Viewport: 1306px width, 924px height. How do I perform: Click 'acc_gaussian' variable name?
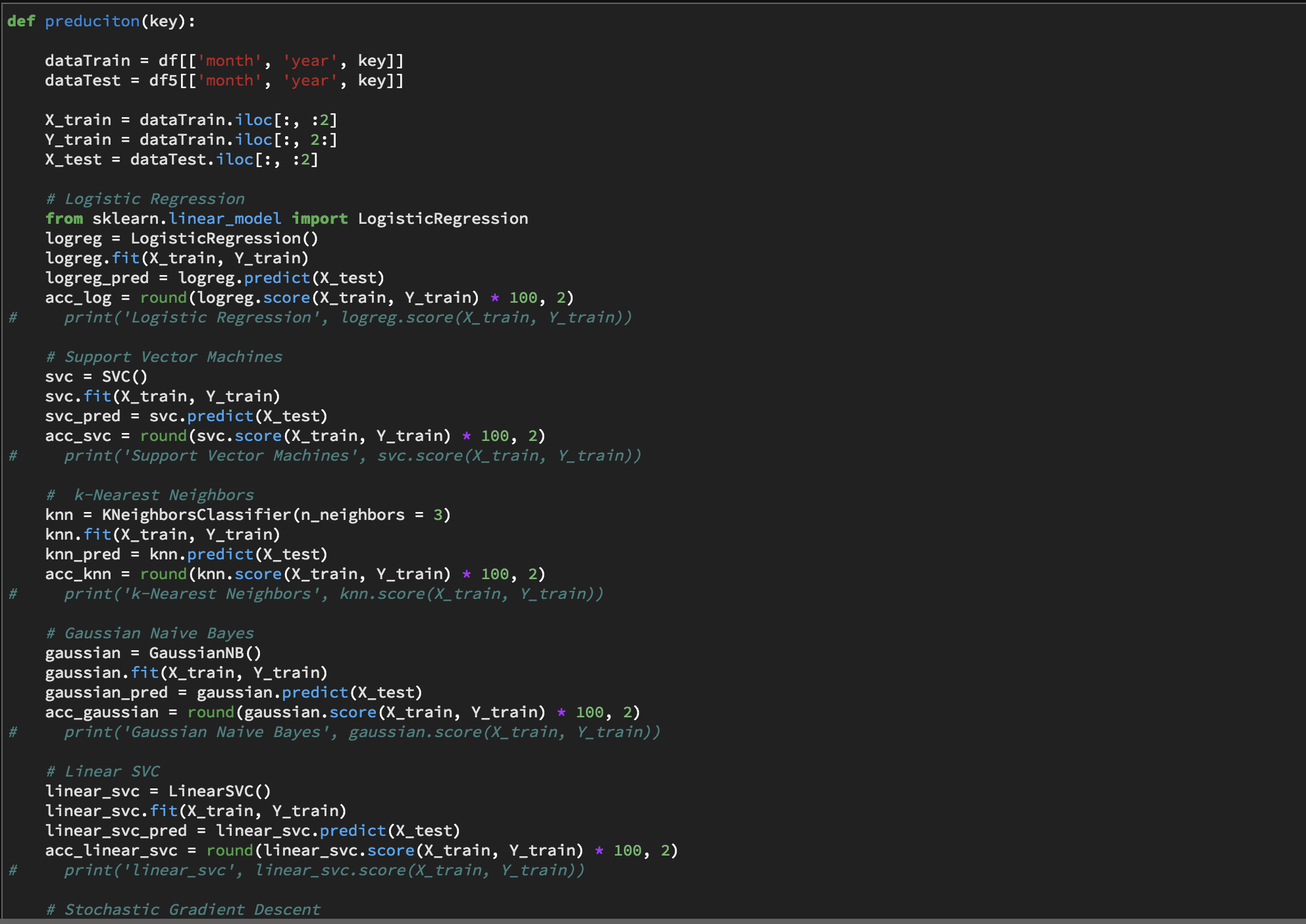[102, 712]
